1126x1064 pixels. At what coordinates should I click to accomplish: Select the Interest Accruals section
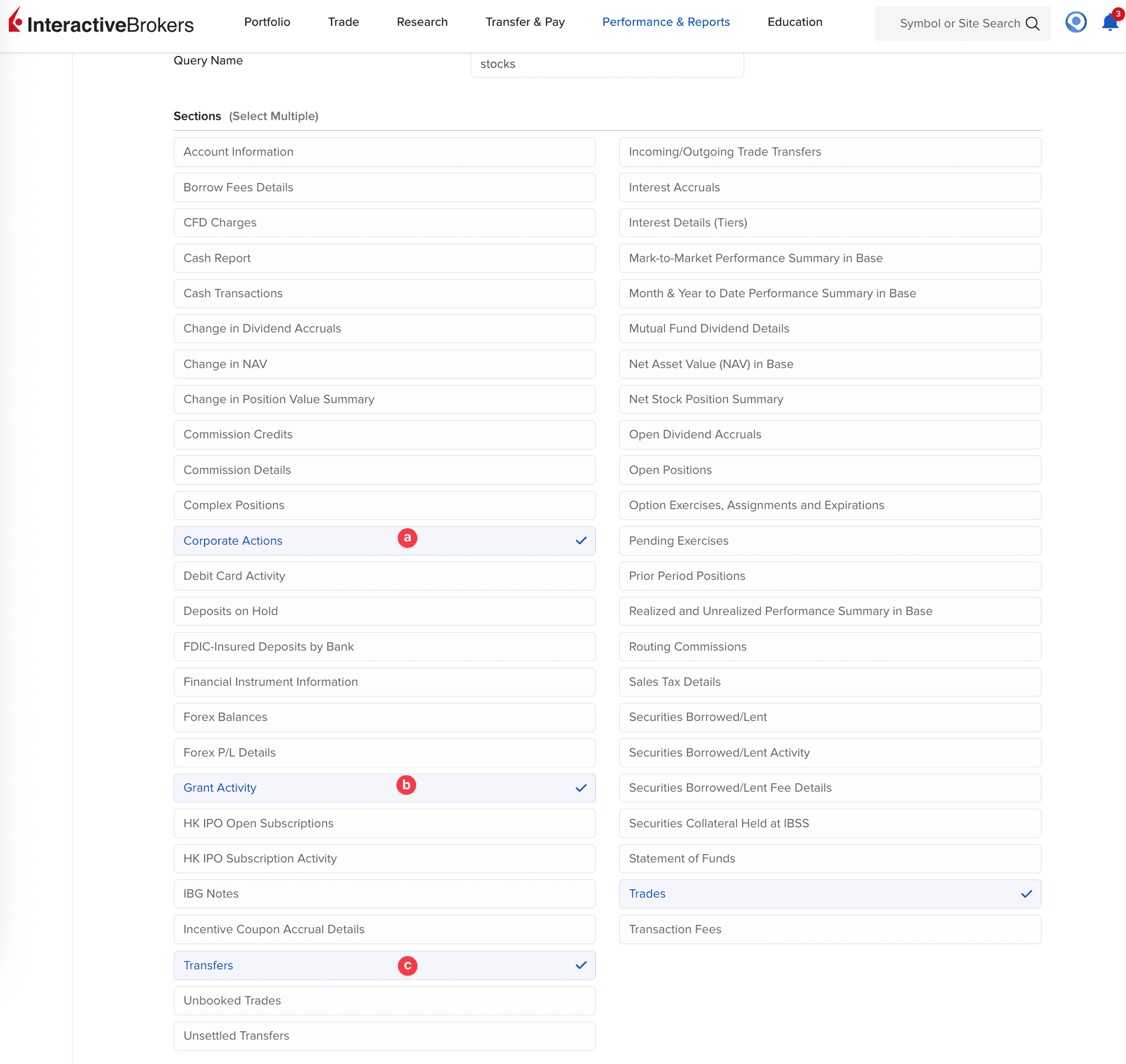[829, 187]
